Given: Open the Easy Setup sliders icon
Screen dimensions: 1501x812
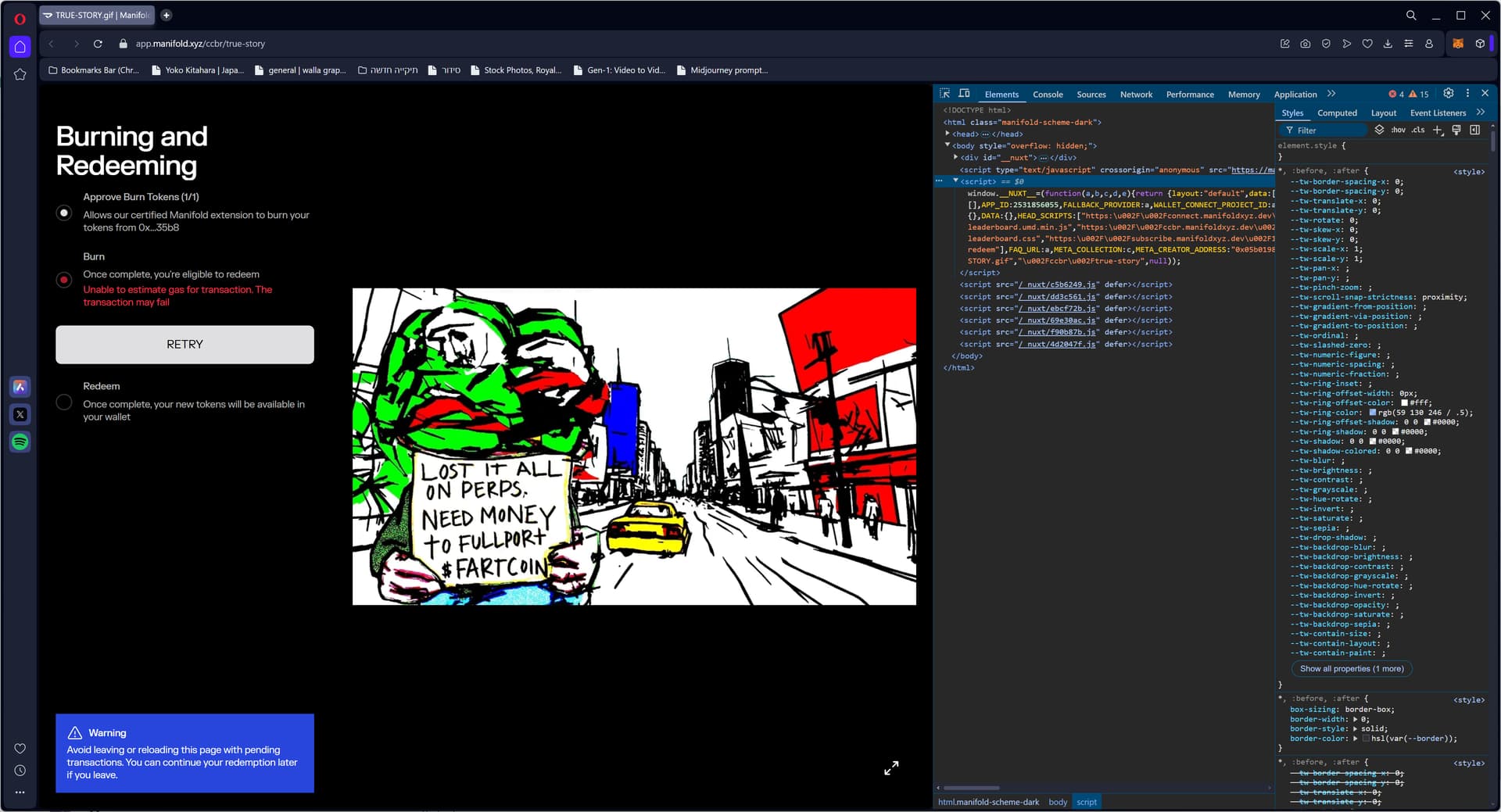Looking at the screenshot, I should tap(1409, 44).
